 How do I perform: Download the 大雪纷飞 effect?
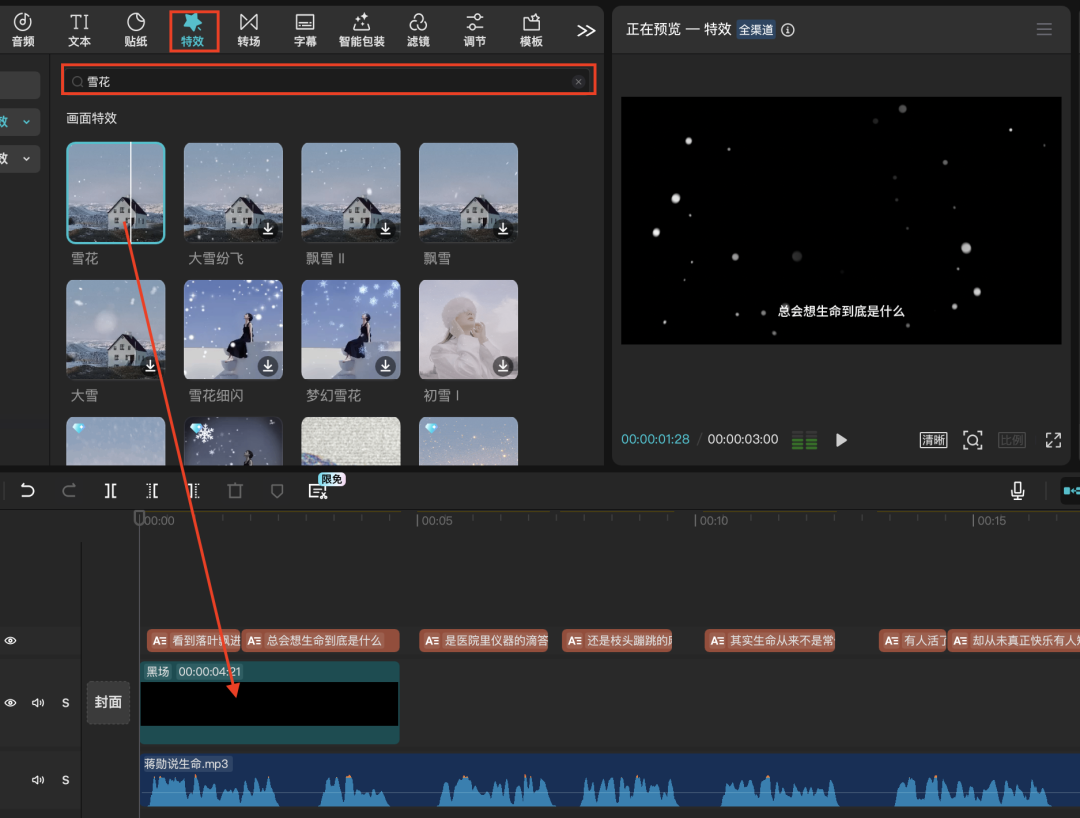(x=268, y=229)
